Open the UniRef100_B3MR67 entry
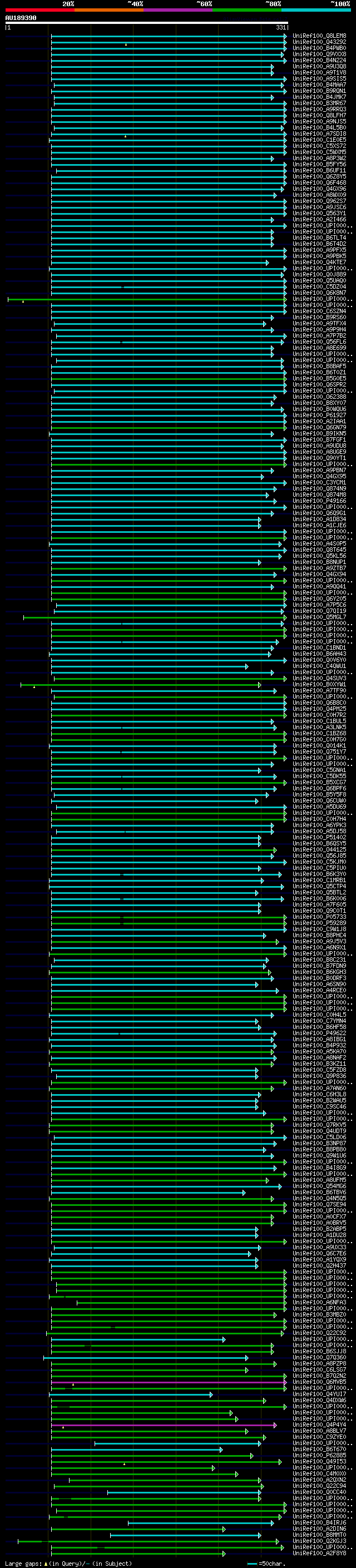Screen dimensions: 356x1568 319,103
